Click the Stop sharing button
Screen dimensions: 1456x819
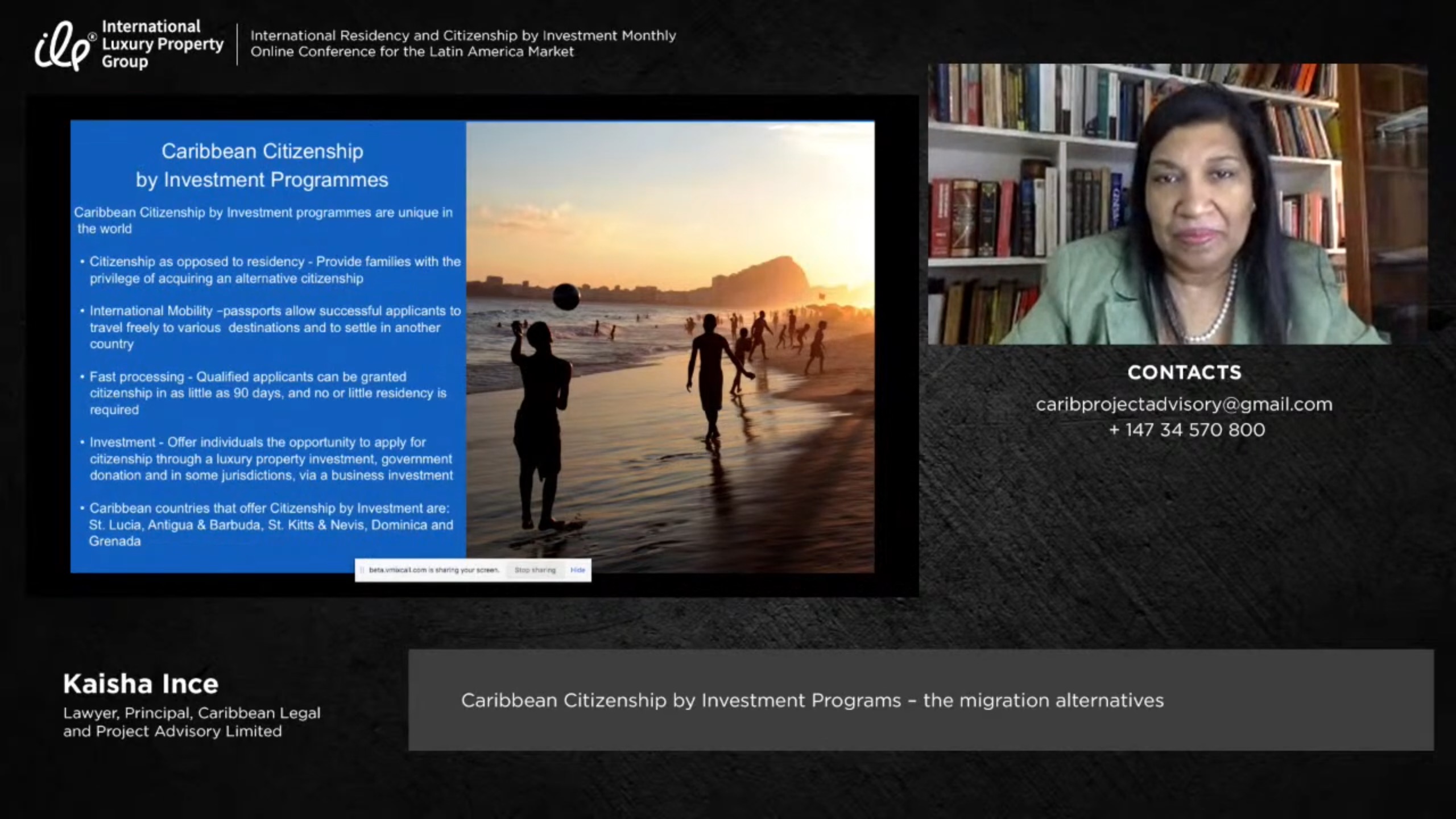click(535, 570)
